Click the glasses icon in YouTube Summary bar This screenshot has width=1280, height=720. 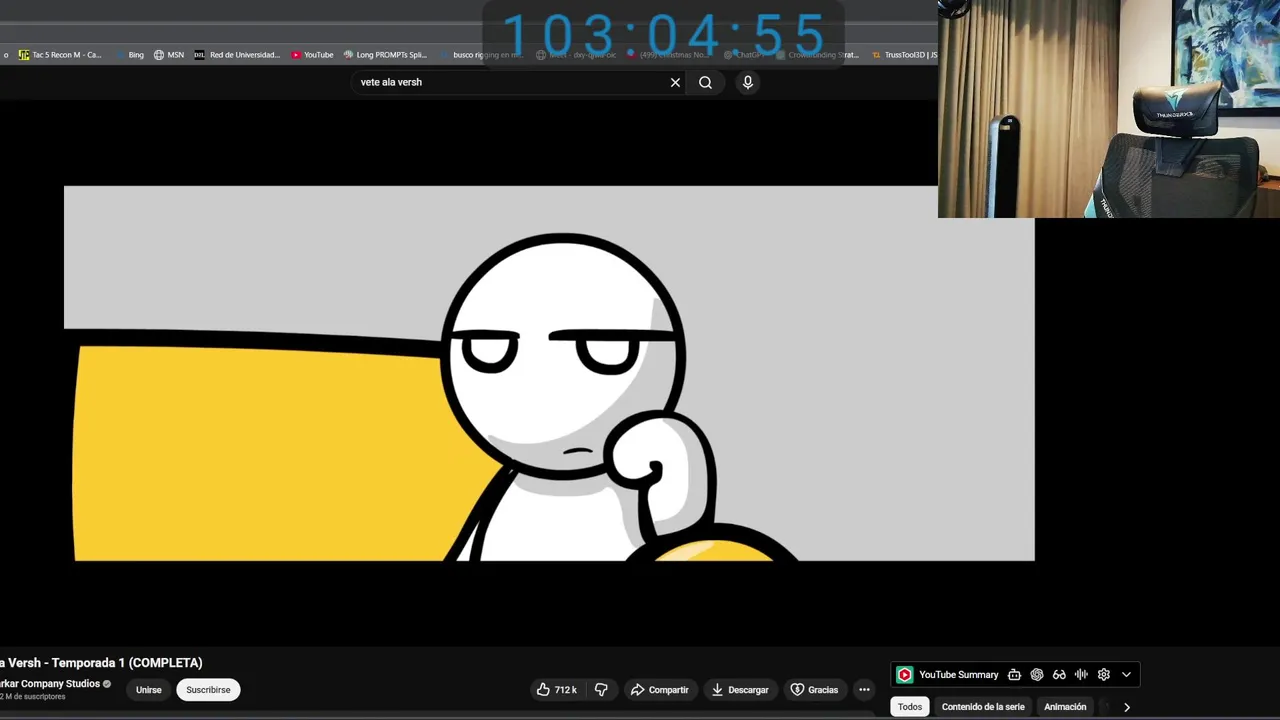click(1059, 675)
